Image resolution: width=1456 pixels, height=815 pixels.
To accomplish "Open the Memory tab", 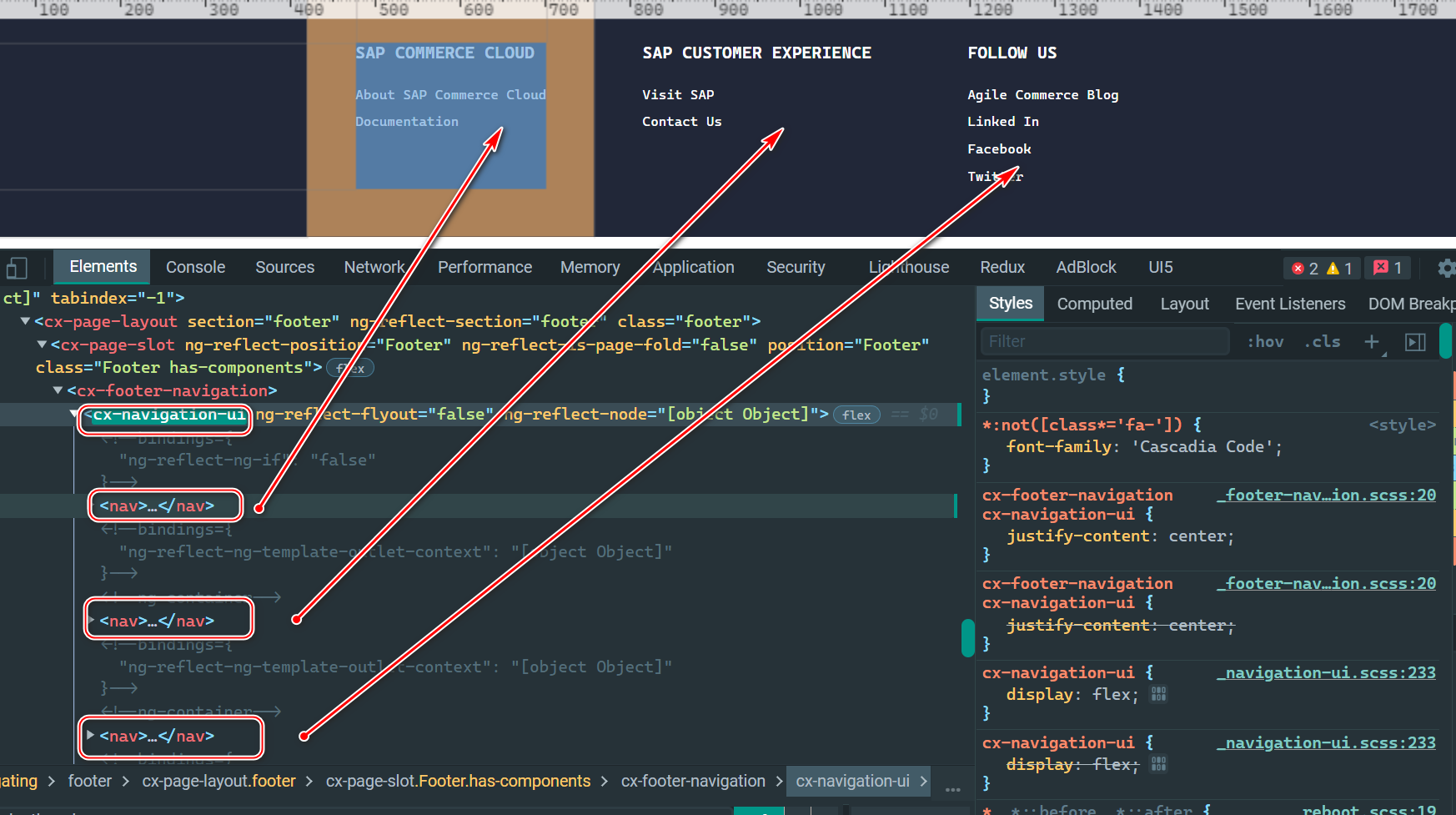I will pos(590,267).
